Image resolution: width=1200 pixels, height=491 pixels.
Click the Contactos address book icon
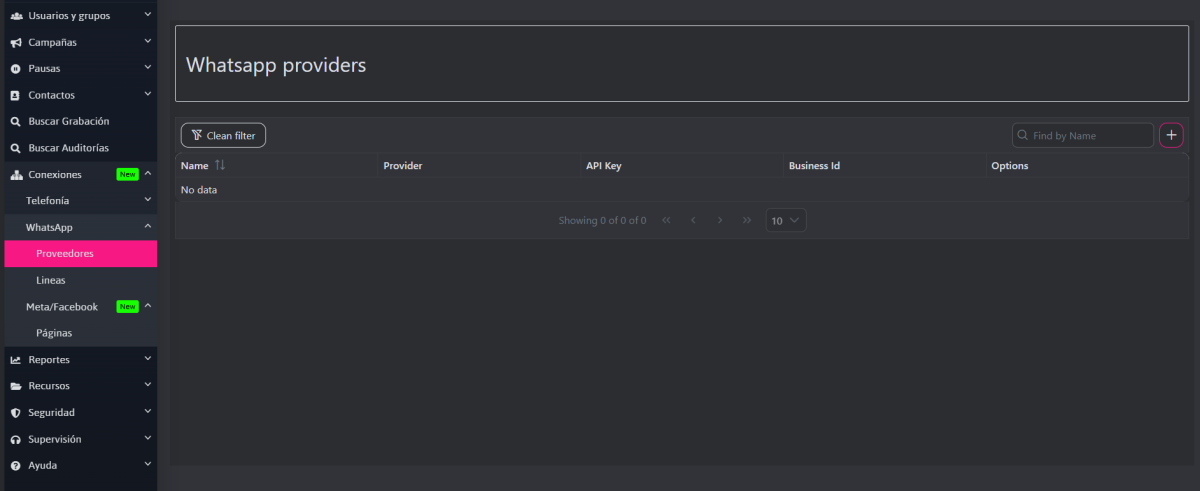pyautogui.click(x=16, y=95)
